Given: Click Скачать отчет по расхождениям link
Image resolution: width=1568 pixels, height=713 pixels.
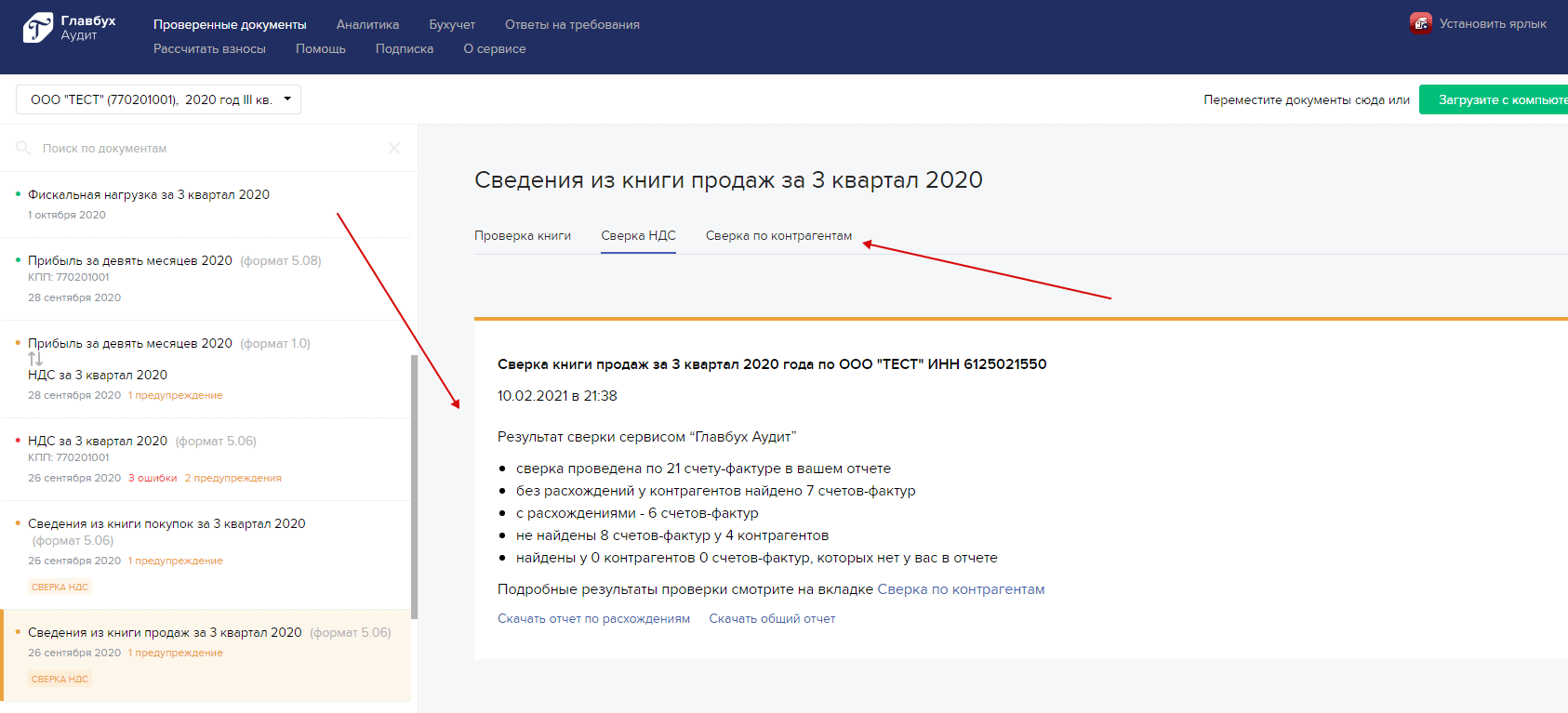Looking at the screenshot, I should coord(593,618).
